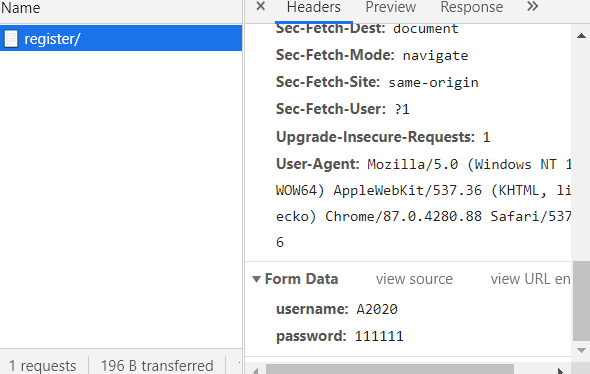Viewport: 590px width, 374px height.
Task: Click the view source link
Action: [414, 279]
